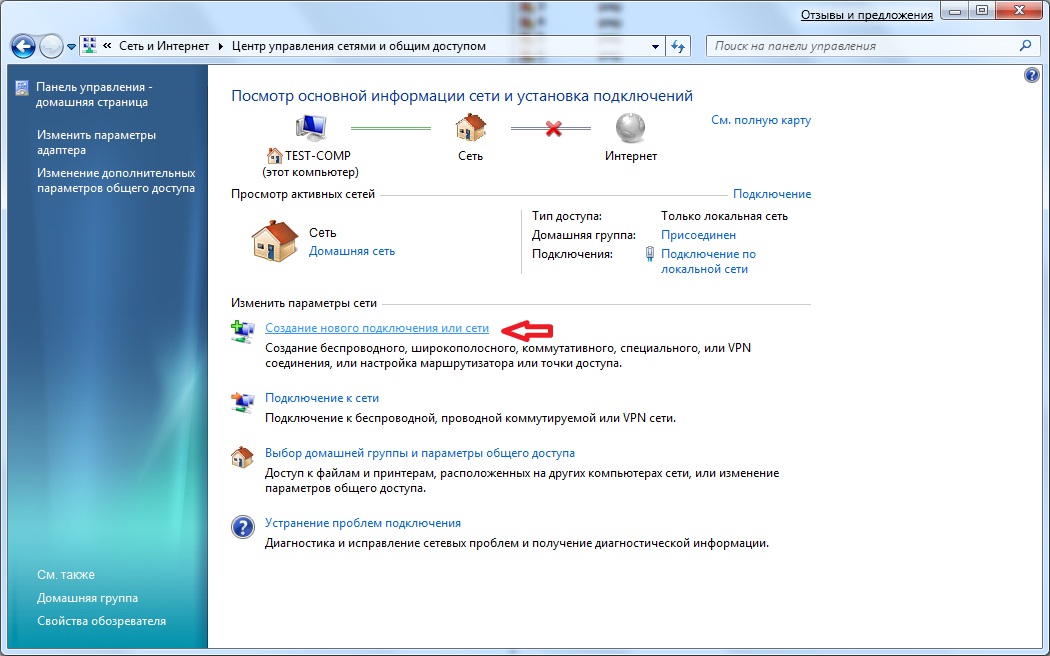Click the 'Просмотр активных сетей' section heading

[x=303, y=194]
